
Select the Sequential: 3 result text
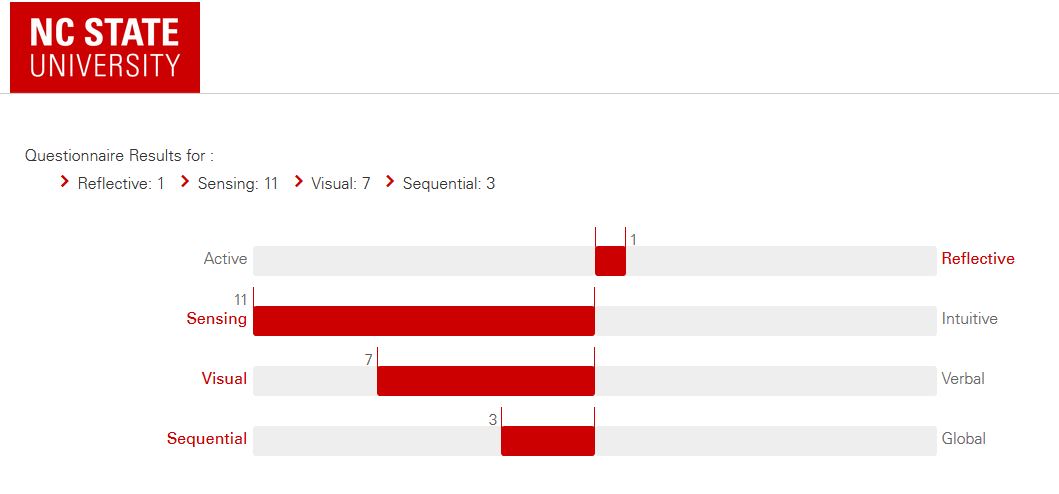pos(449,184)
